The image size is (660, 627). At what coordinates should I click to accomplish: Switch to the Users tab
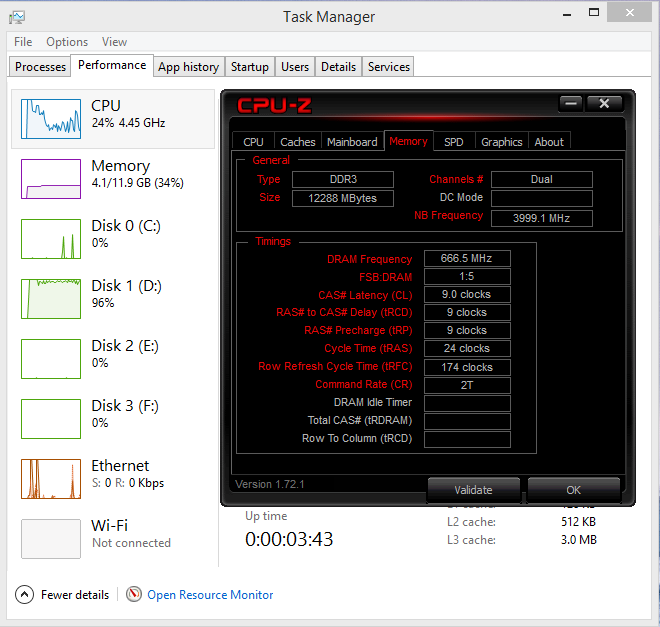pyautogui.click(x=295, y=66)
